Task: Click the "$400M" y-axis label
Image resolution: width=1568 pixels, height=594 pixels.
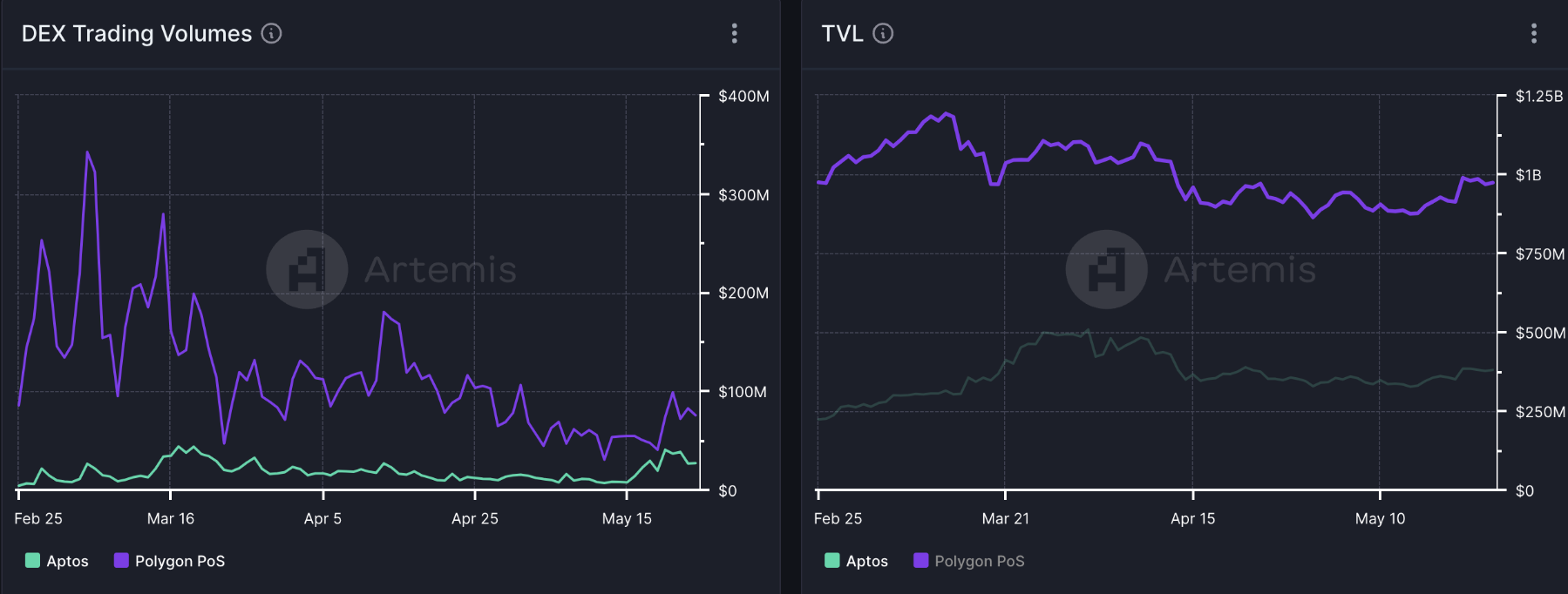Action: click(743, 97)
